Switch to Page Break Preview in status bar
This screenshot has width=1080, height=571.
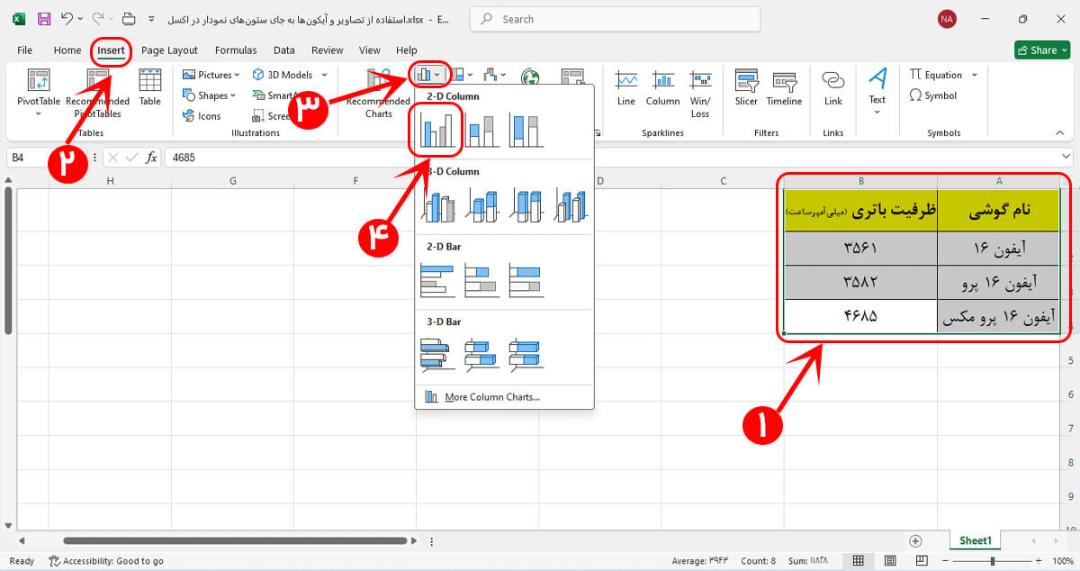pos(922,561)
